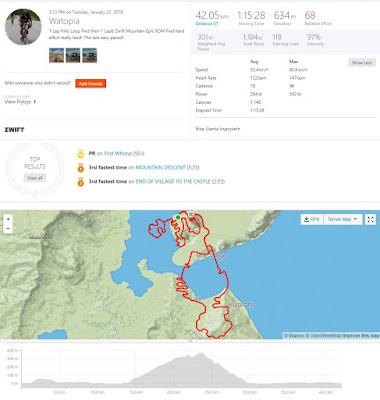Zoom in on the map with plus button

click(8, 219)
